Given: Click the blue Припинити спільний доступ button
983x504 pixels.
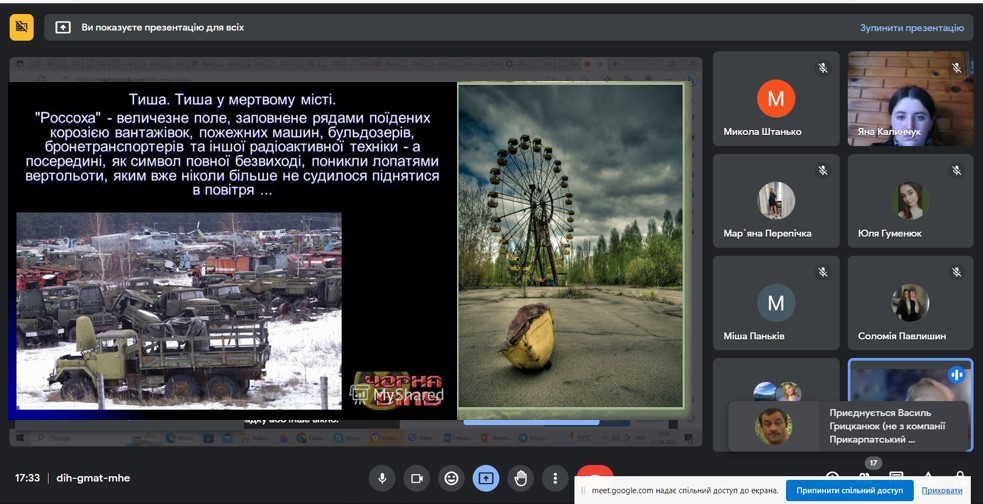Looking at the screenshot, I should click(x=849, y=490).
